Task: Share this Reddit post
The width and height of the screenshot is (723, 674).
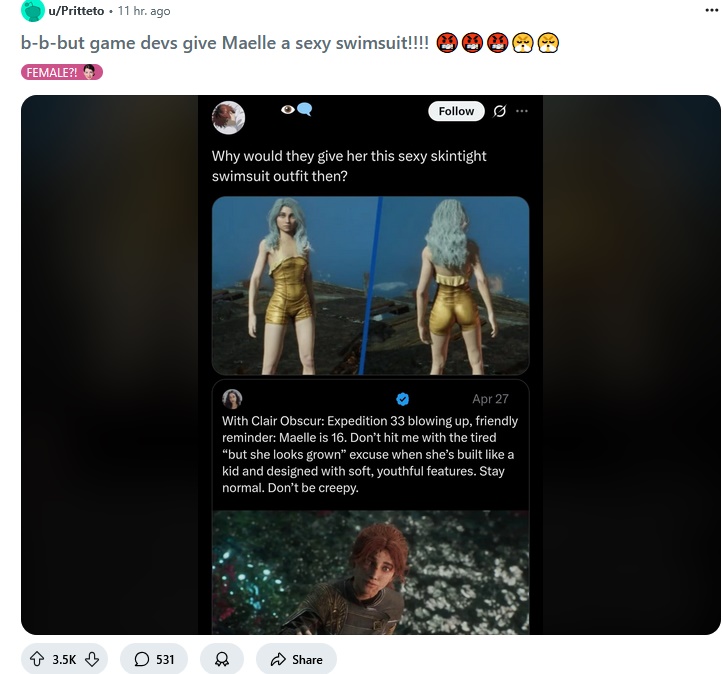Action: [296, 659]
